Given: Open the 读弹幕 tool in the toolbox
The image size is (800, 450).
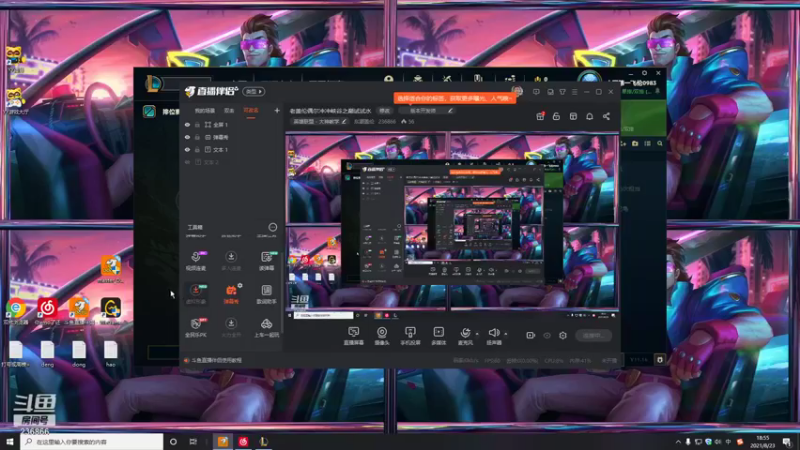Looking at the screenshot, I should click(267, 260).
